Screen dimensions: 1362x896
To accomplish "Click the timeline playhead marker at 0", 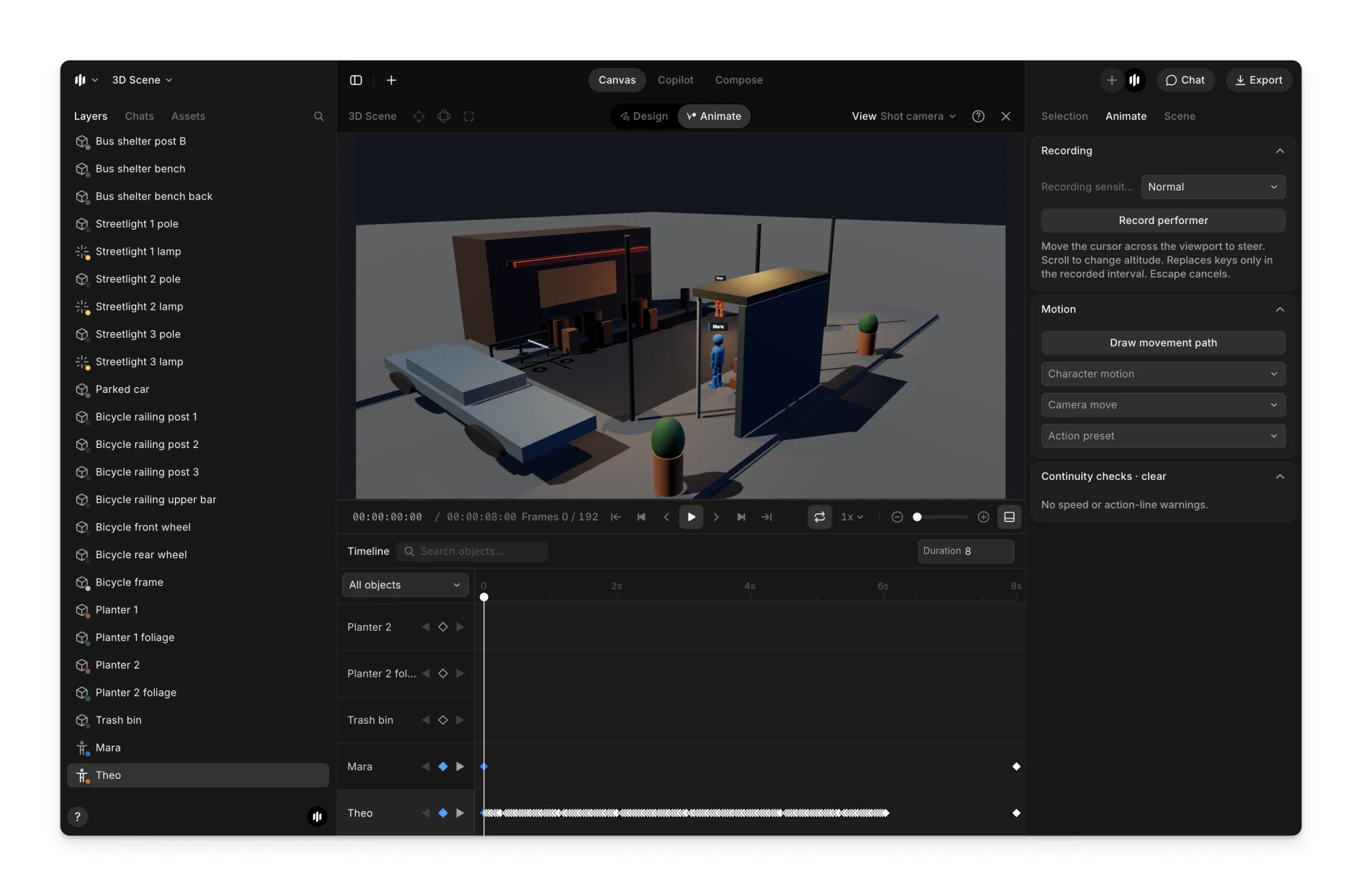I will [x=484, y=598].
